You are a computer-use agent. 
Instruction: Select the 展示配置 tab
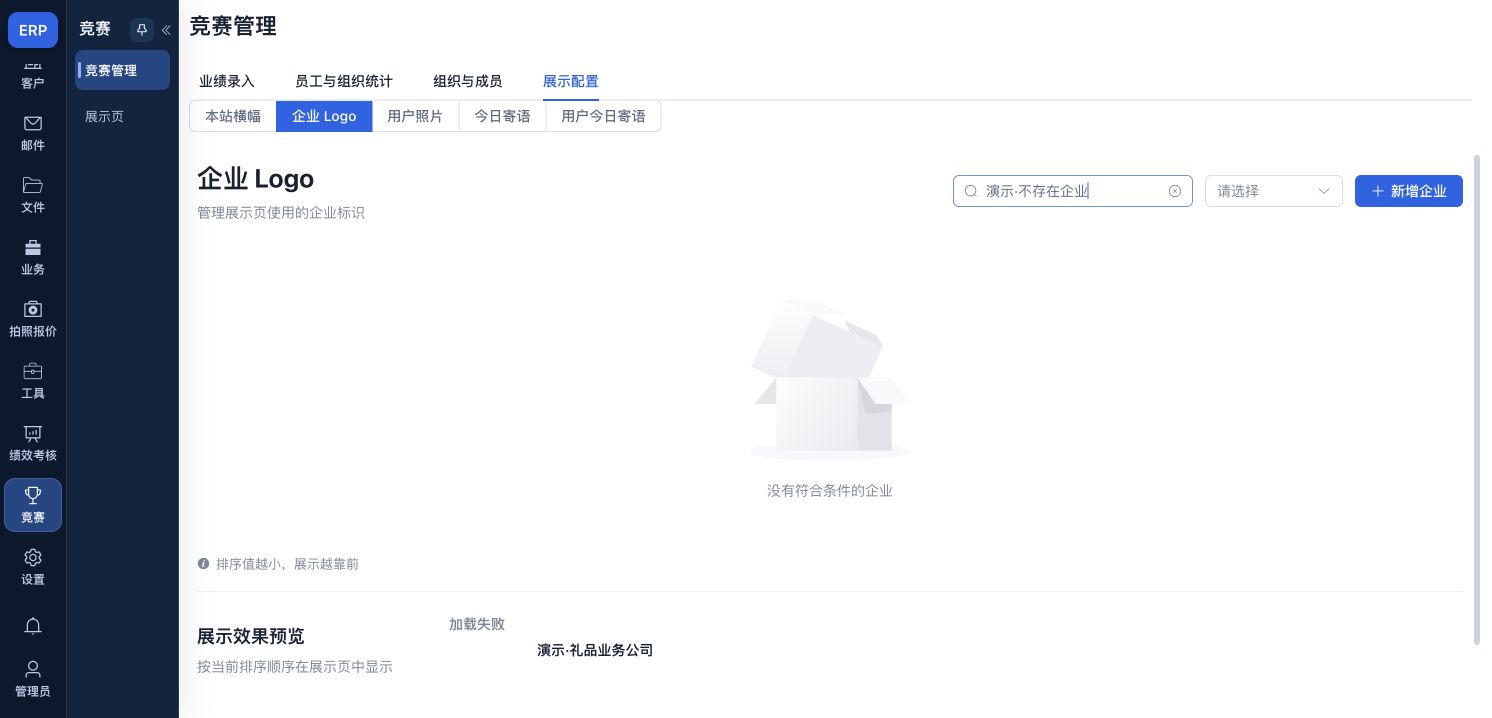[x=571, y=81]
